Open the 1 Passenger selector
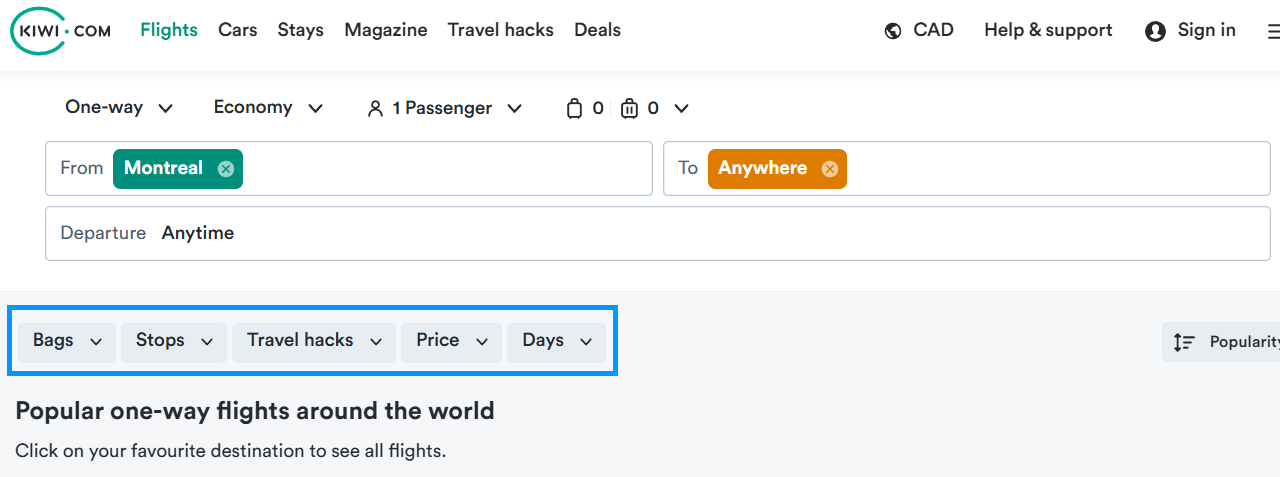 (x=444, y=108)
